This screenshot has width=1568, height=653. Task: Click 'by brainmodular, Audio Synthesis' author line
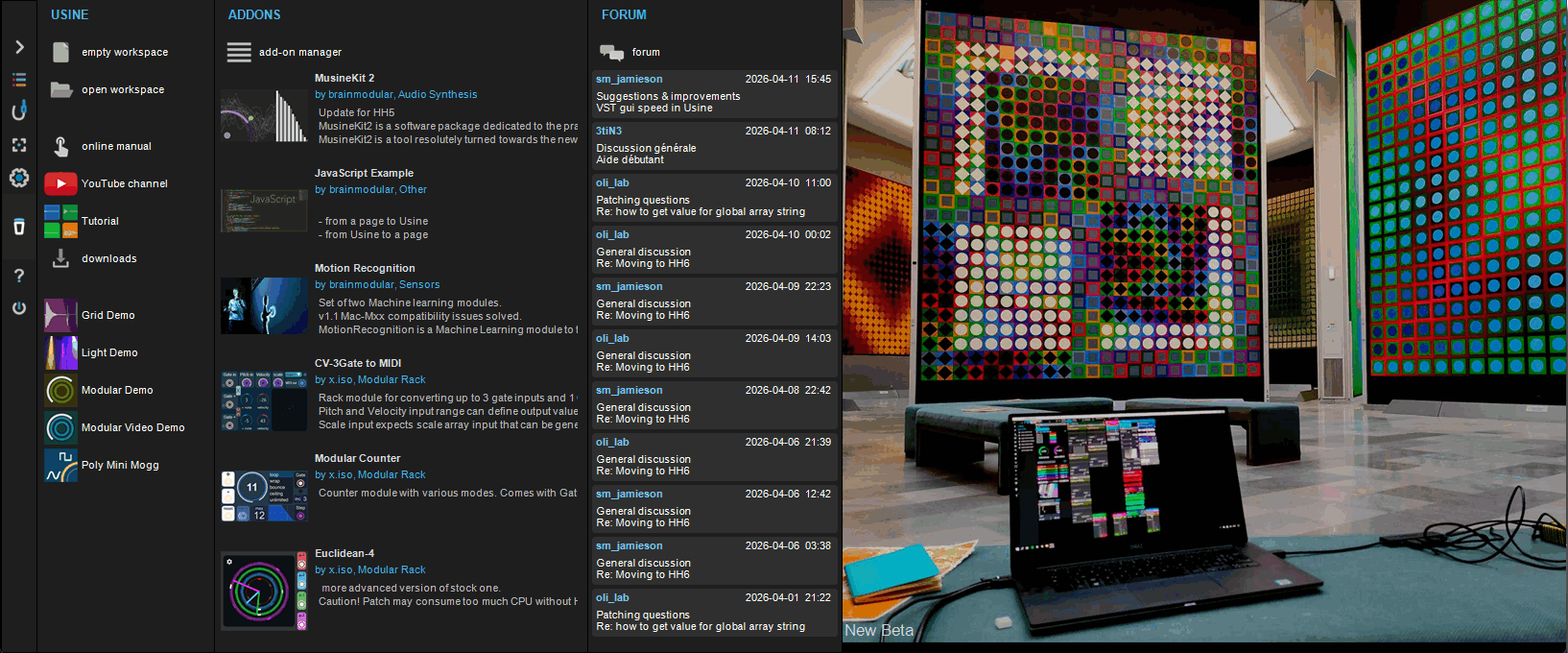(395, 94)
